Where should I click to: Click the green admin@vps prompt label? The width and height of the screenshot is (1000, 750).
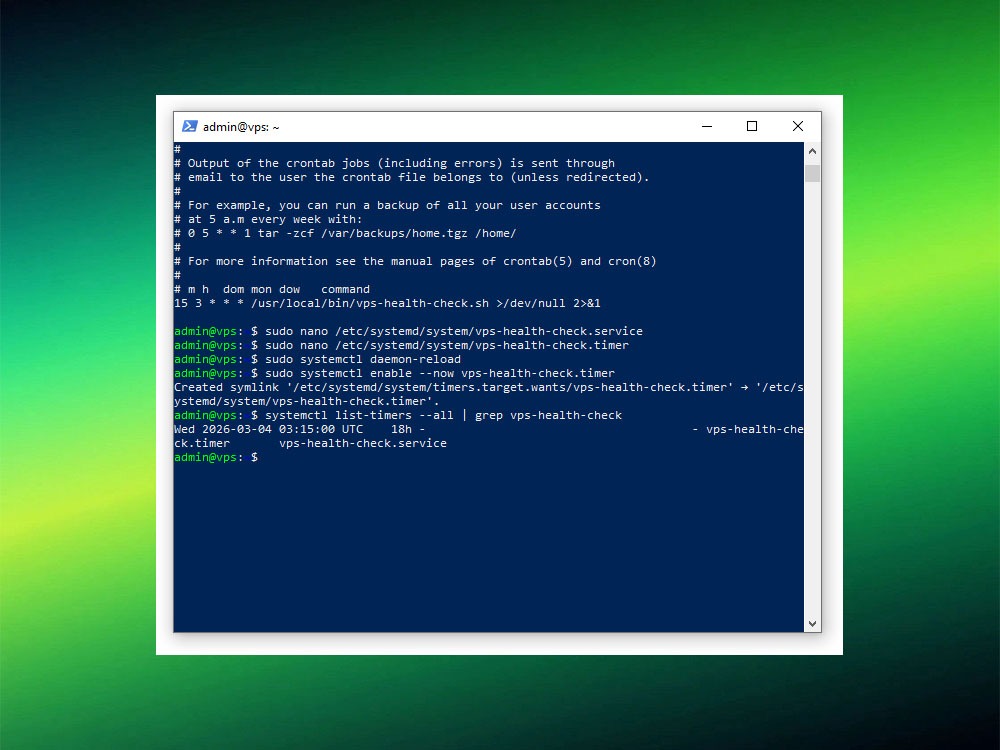point(203,457)
